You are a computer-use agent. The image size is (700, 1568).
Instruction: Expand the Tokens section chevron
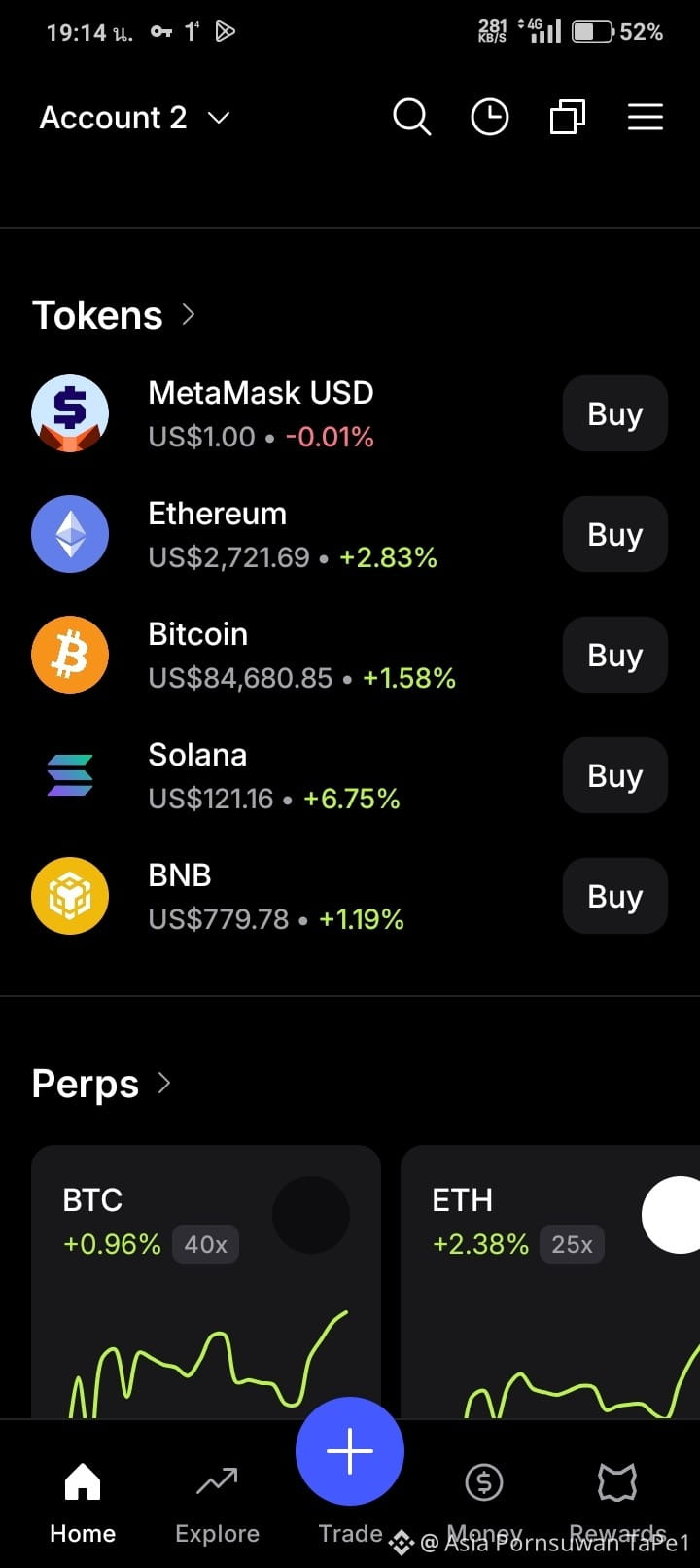(x=189, y=315)
